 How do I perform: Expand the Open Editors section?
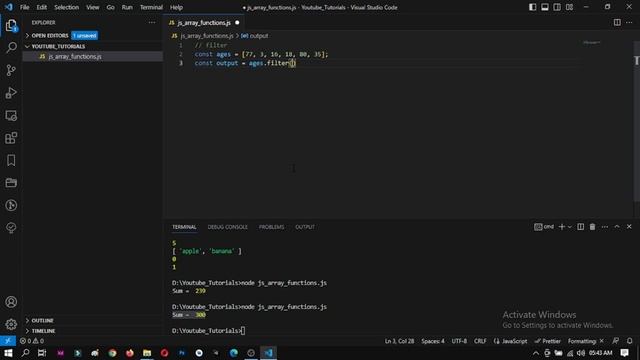50,36
